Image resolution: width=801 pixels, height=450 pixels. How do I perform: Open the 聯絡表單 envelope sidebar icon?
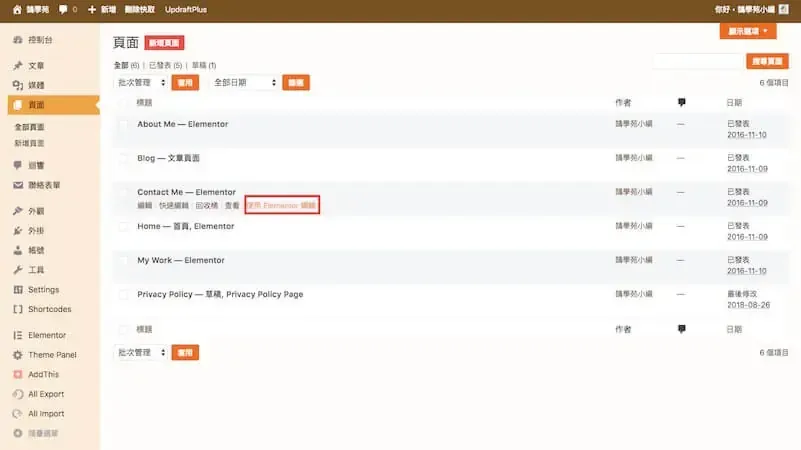point(18,185)
